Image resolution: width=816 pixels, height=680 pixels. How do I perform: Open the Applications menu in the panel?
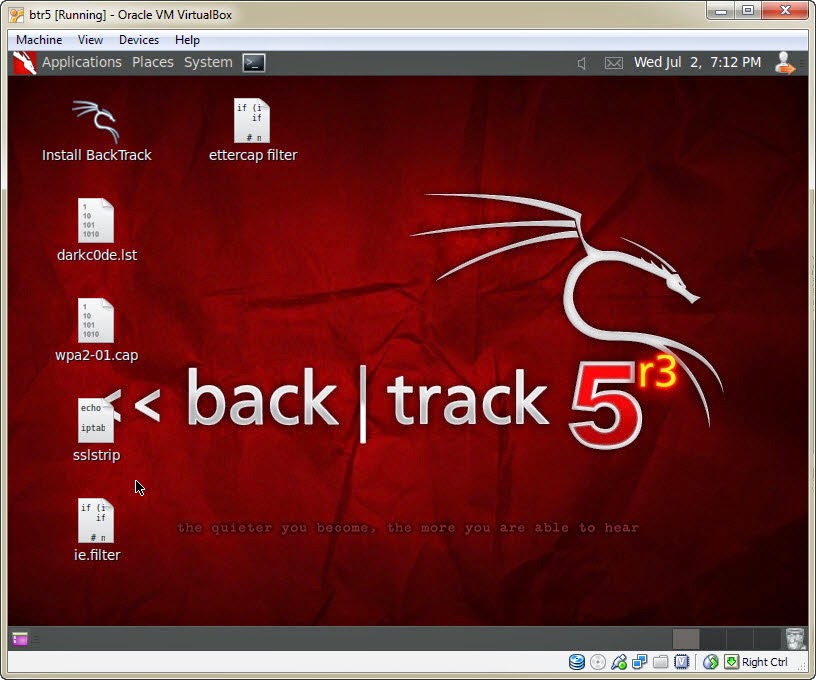click(x=82, y=62)
